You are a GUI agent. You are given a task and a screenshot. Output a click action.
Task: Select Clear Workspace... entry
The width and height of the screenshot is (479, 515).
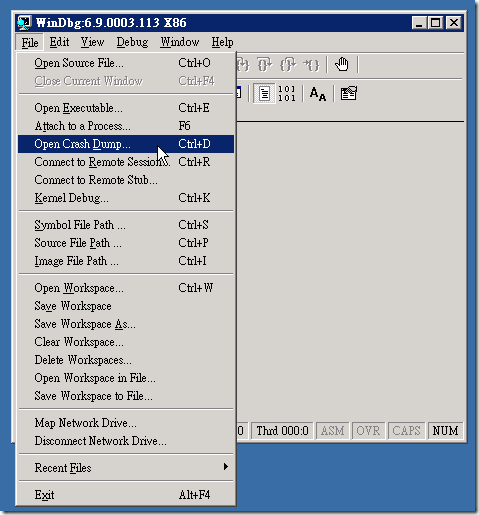[126, 342]
